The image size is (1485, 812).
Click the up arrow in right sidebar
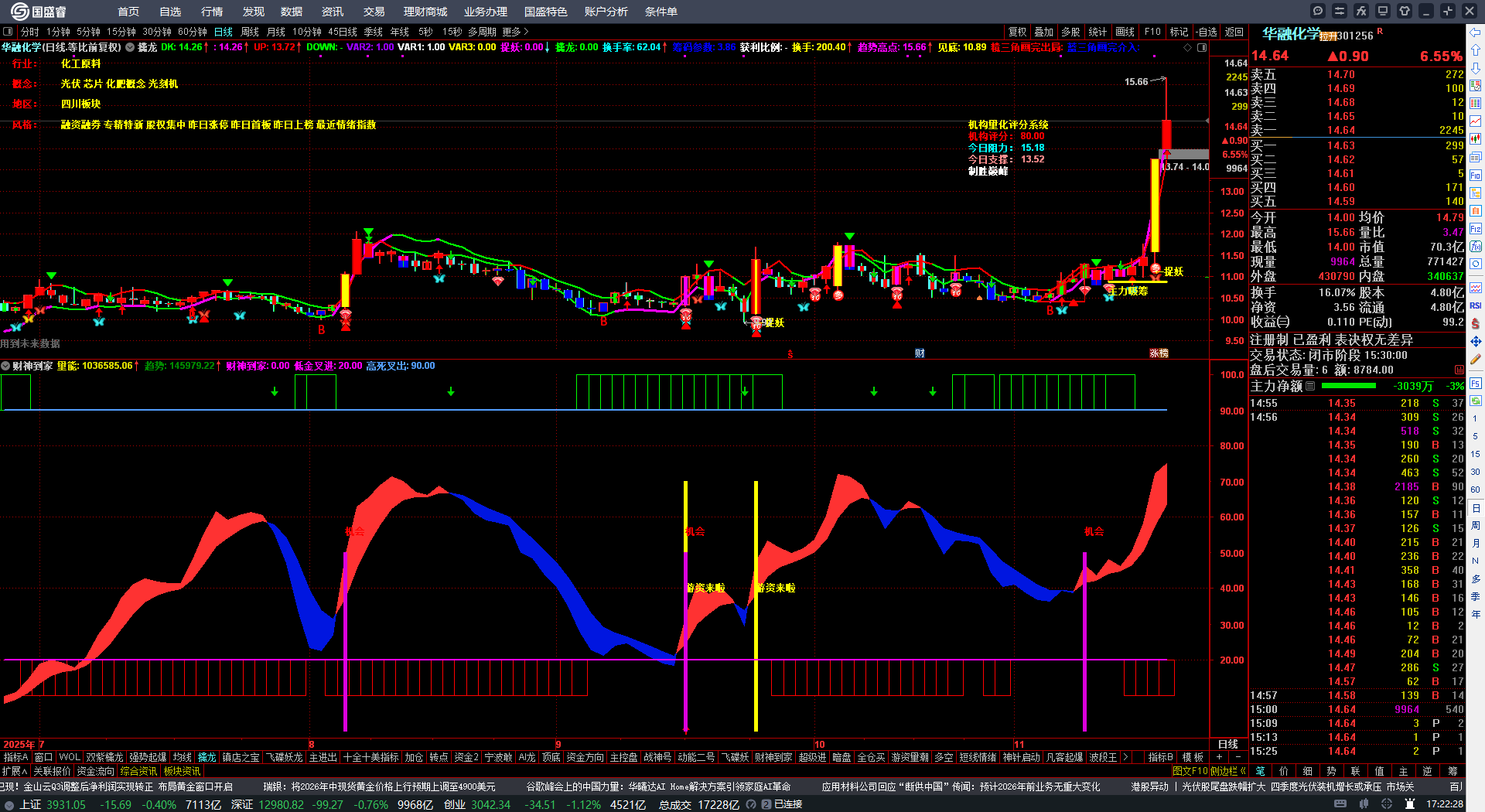(1476, 51)
